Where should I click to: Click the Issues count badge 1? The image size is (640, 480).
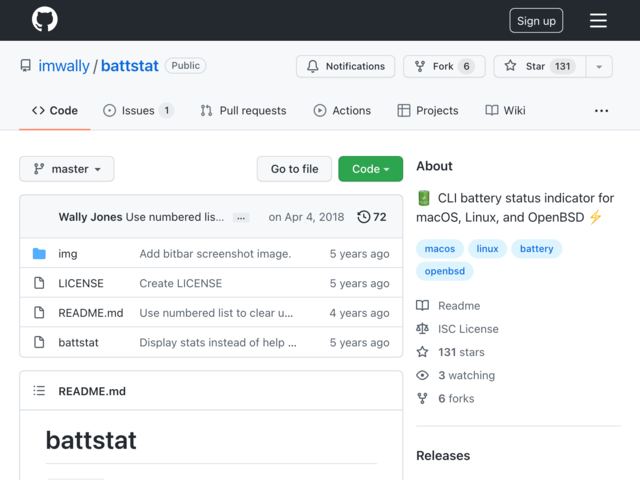pos(167,111)
